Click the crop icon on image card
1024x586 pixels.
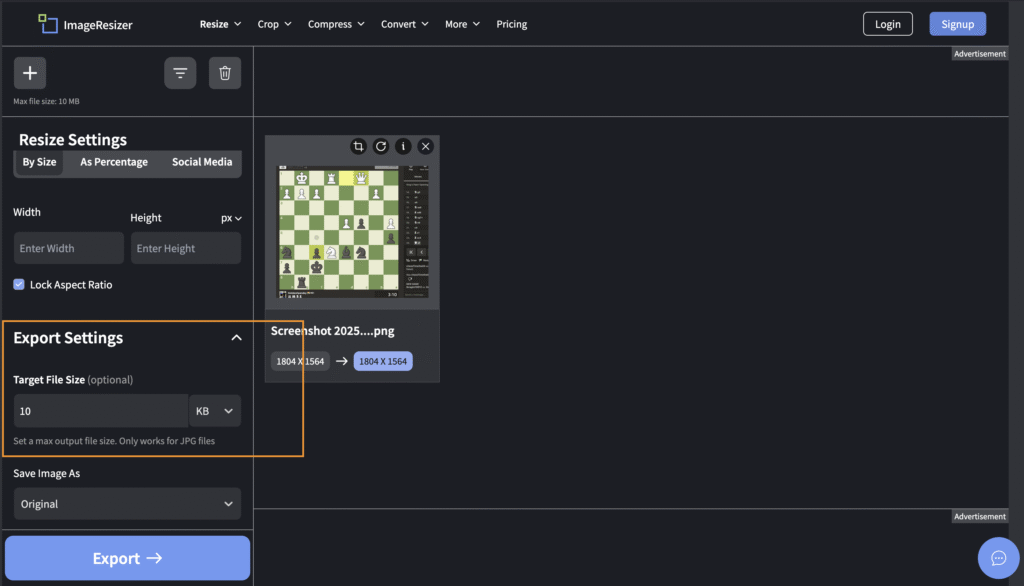tap(358, 146)
